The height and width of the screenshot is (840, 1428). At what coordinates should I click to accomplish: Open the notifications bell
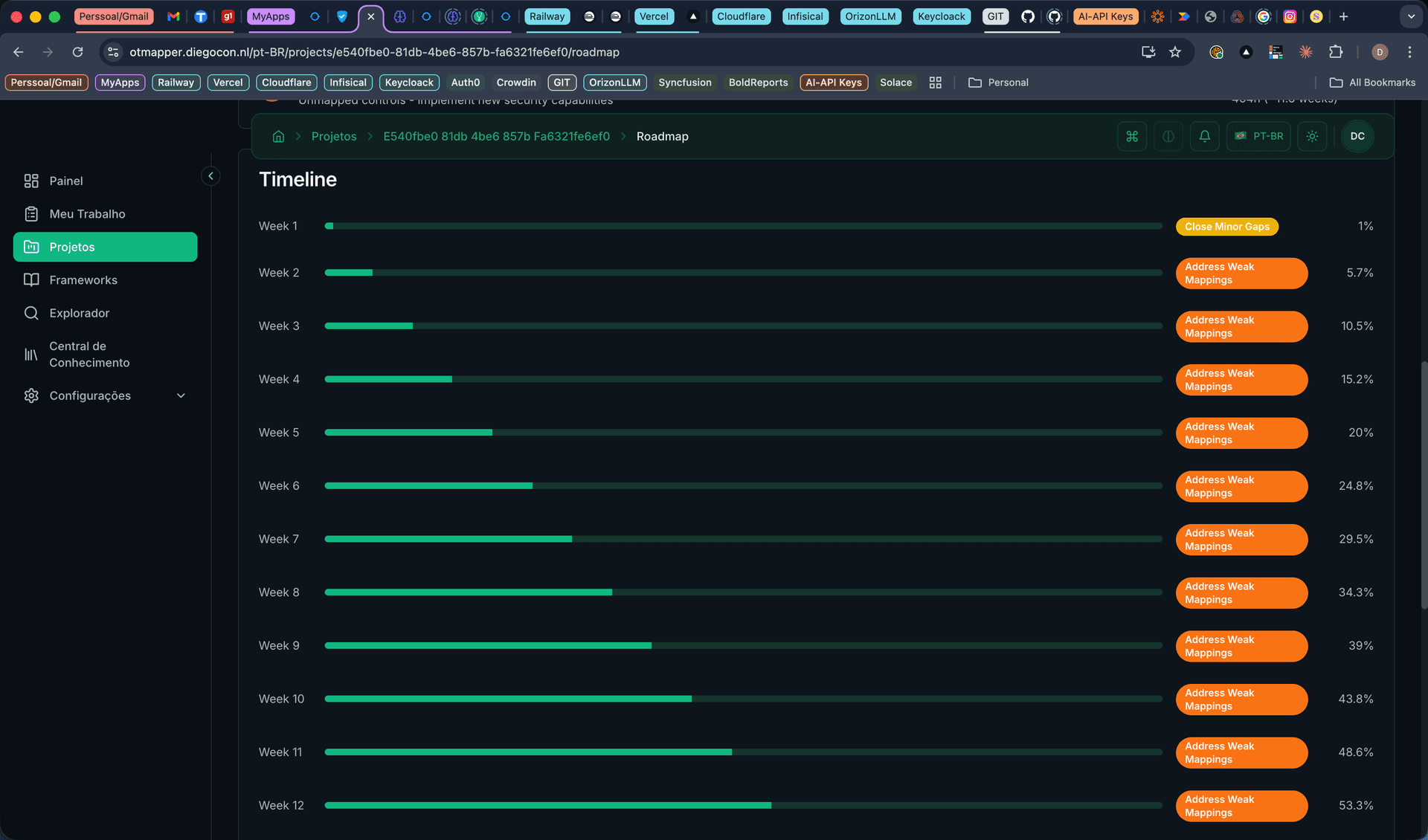point(1205,136)
